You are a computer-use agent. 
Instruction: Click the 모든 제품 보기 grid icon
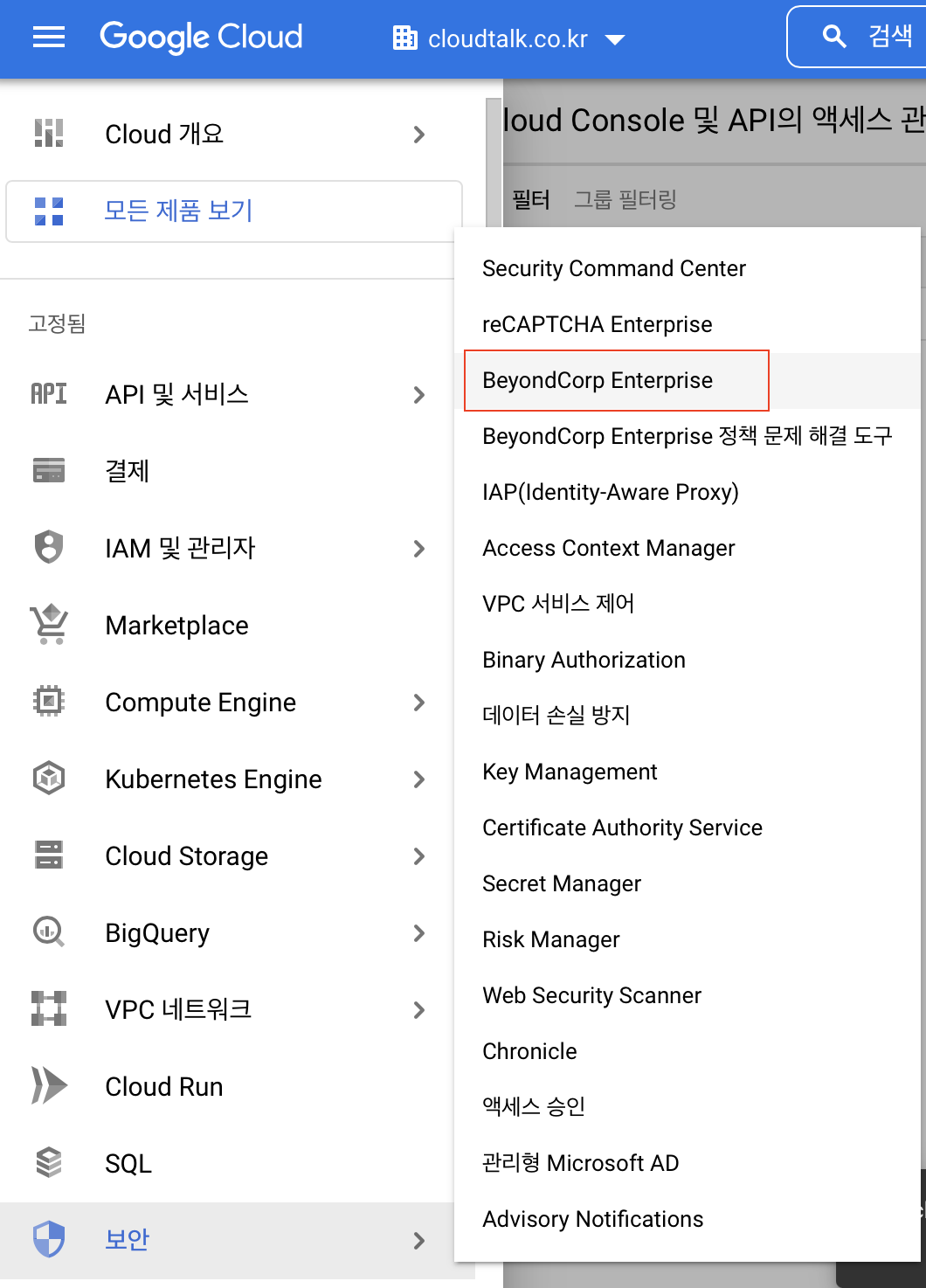click(49, 211)
